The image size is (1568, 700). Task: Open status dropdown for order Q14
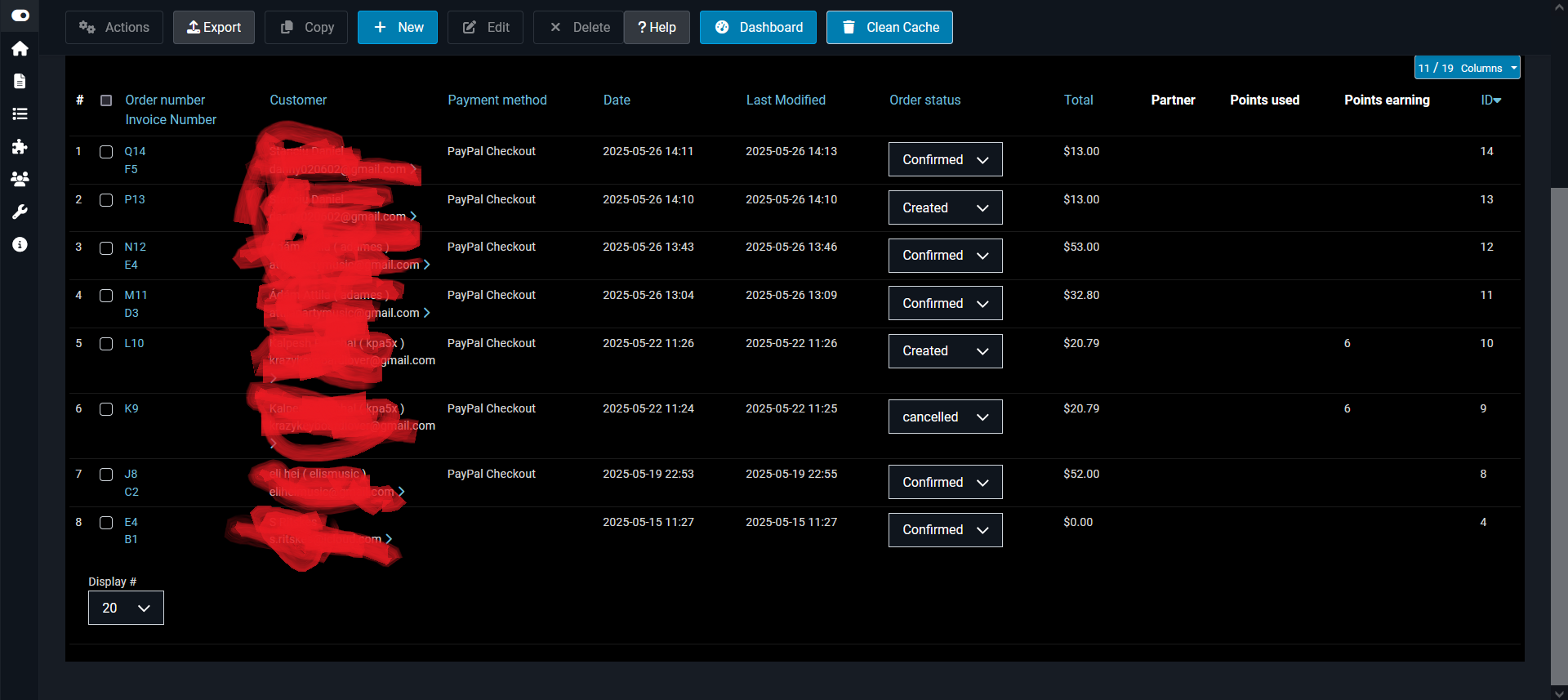tap(945, 159)
